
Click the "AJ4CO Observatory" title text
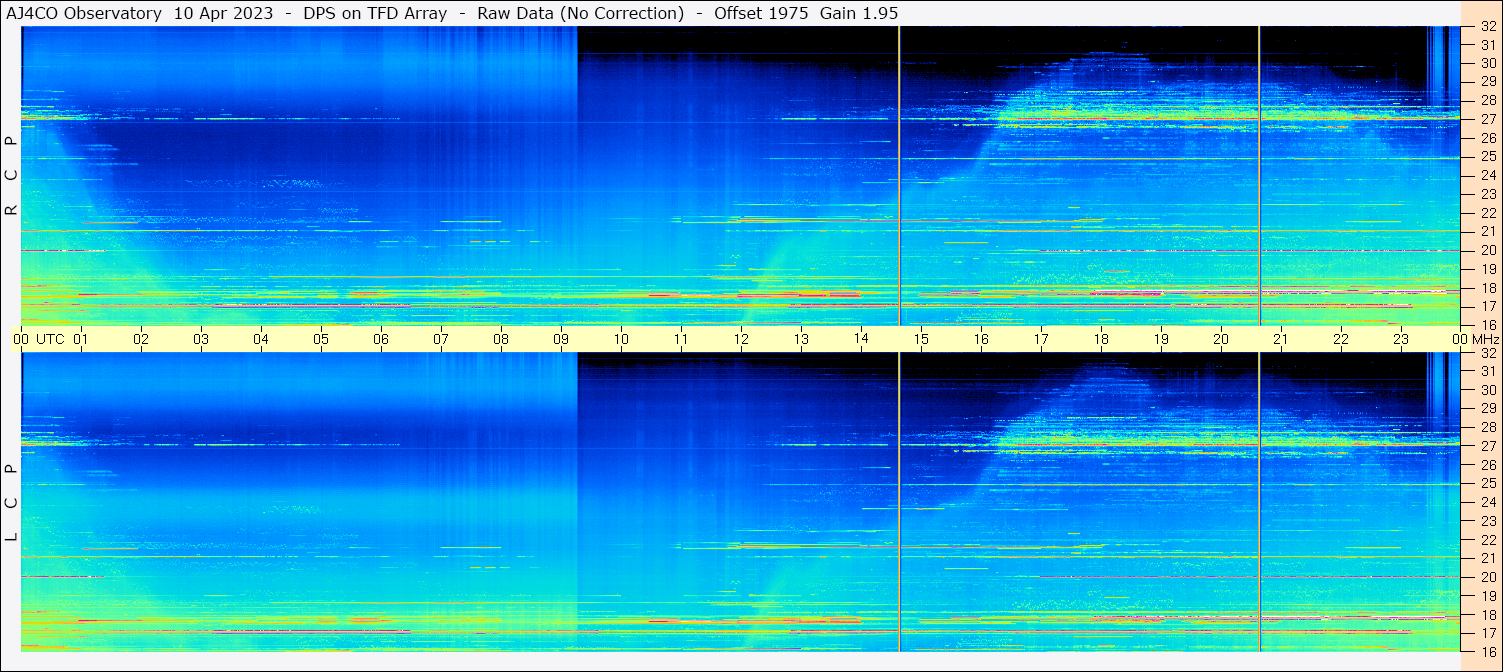click(x=84, y=14)
